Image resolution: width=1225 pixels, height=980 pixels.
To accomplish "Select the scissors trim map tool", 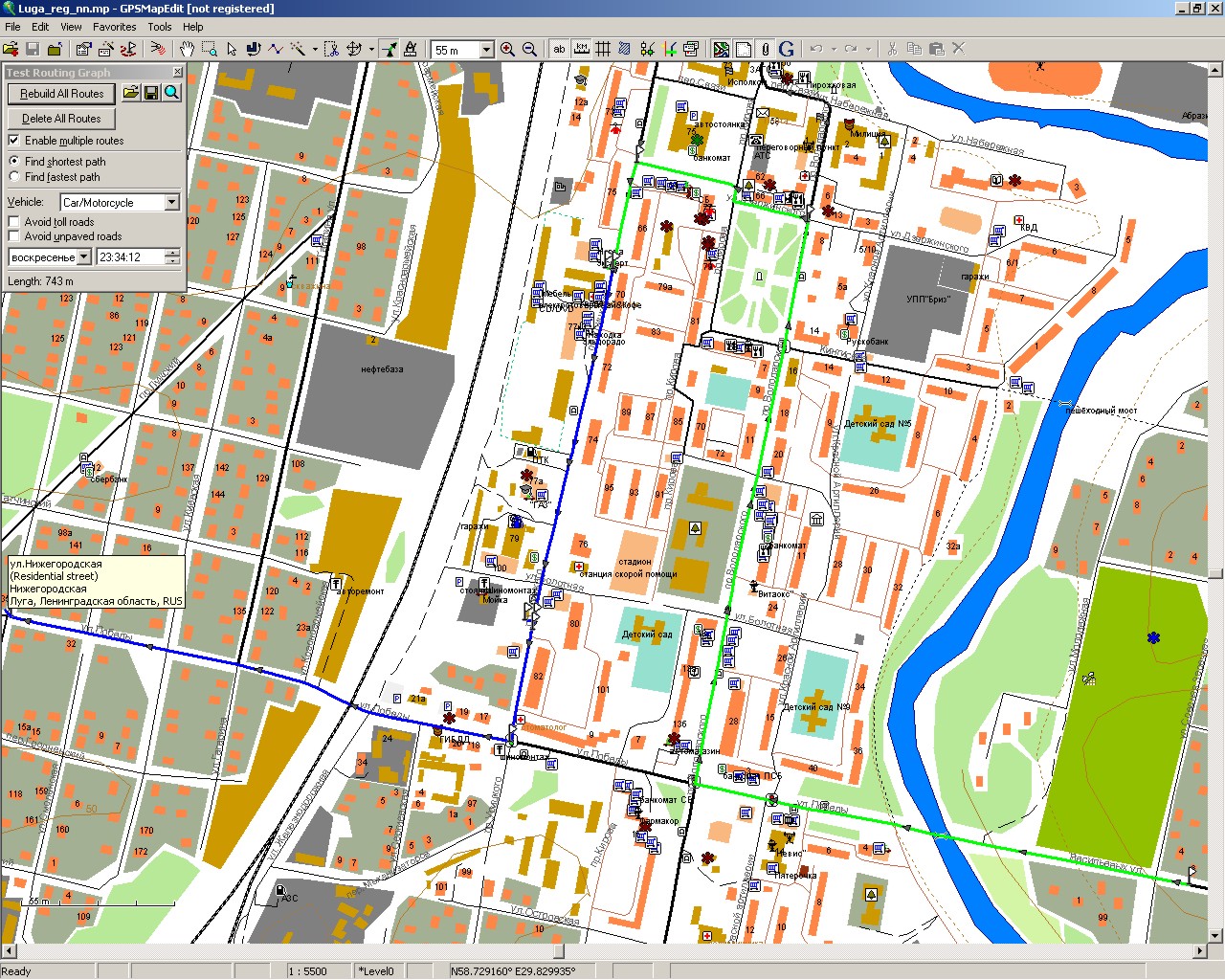I will click(331, 49).
